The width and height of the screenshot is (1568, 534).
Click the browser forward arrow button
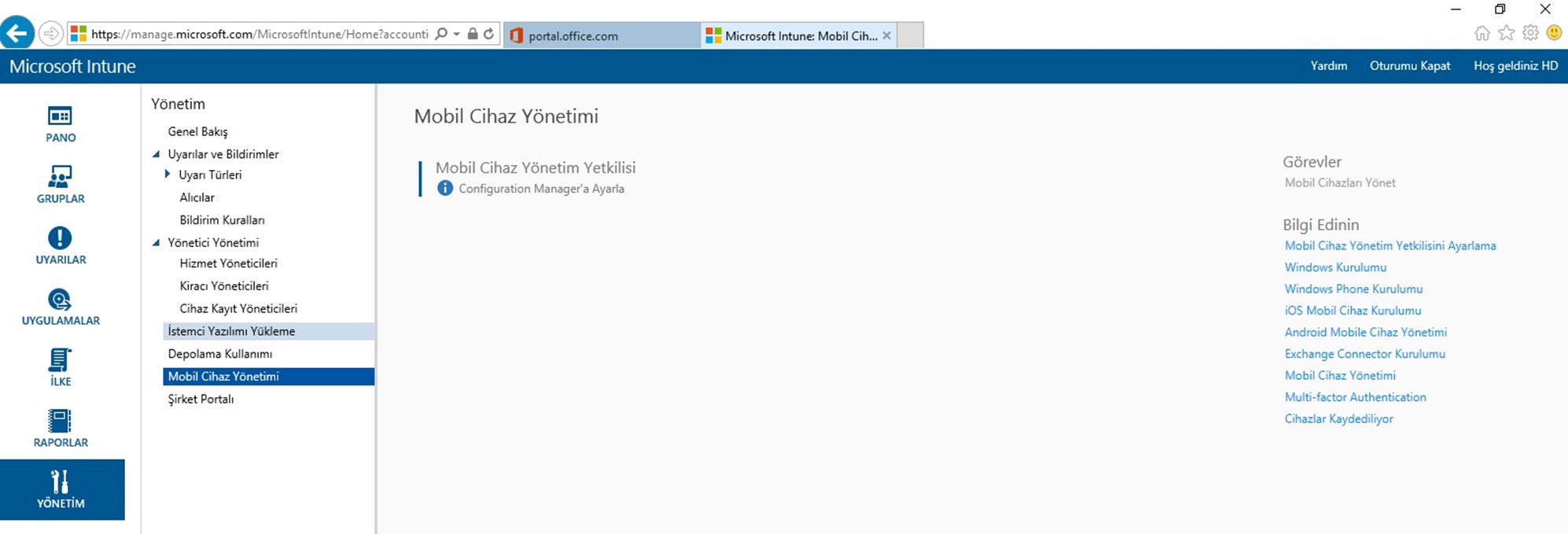(x=51, y=34)
